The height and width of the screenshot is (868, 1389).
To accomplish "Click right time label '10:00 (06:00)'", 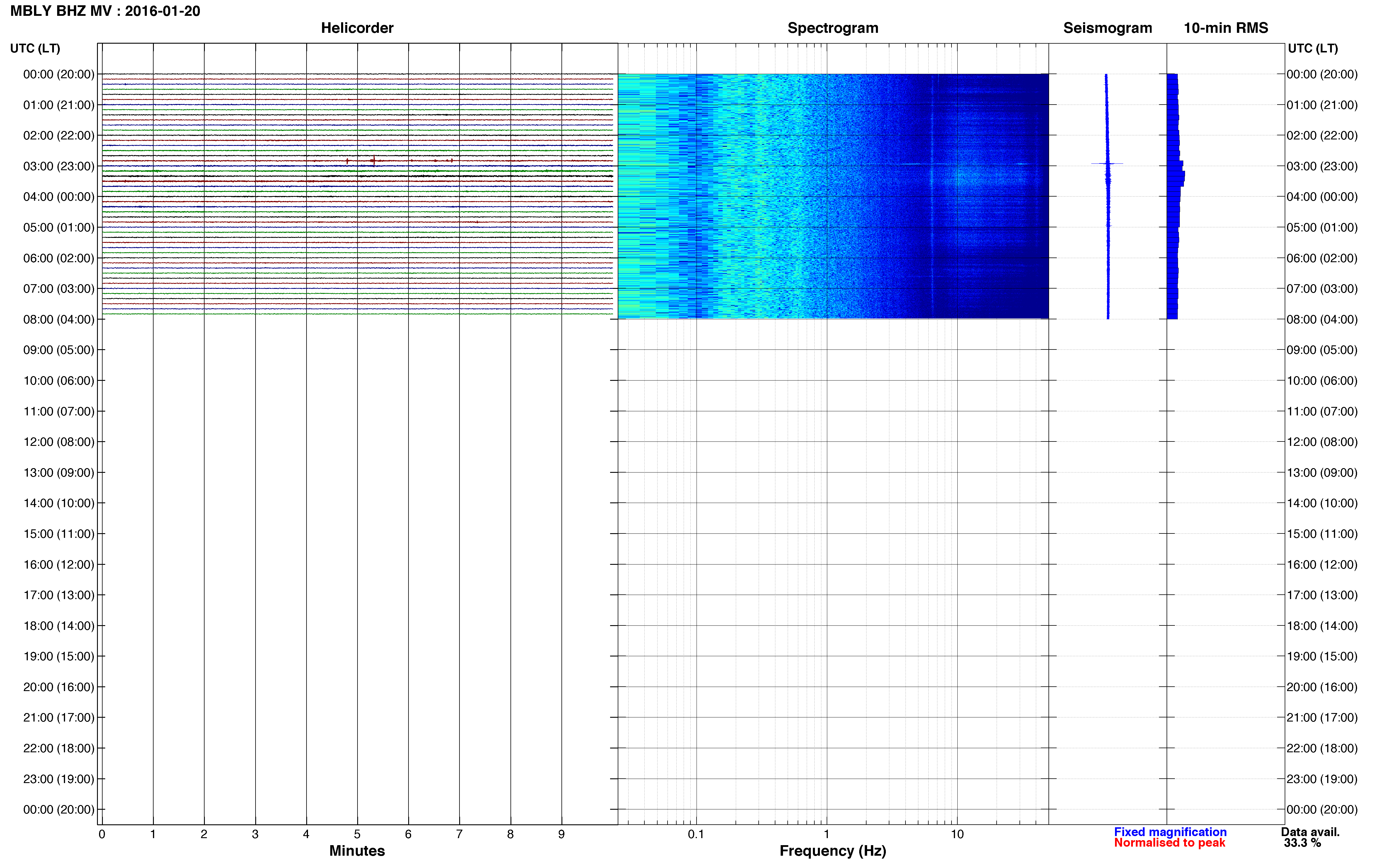I will tap(1322, 381).
